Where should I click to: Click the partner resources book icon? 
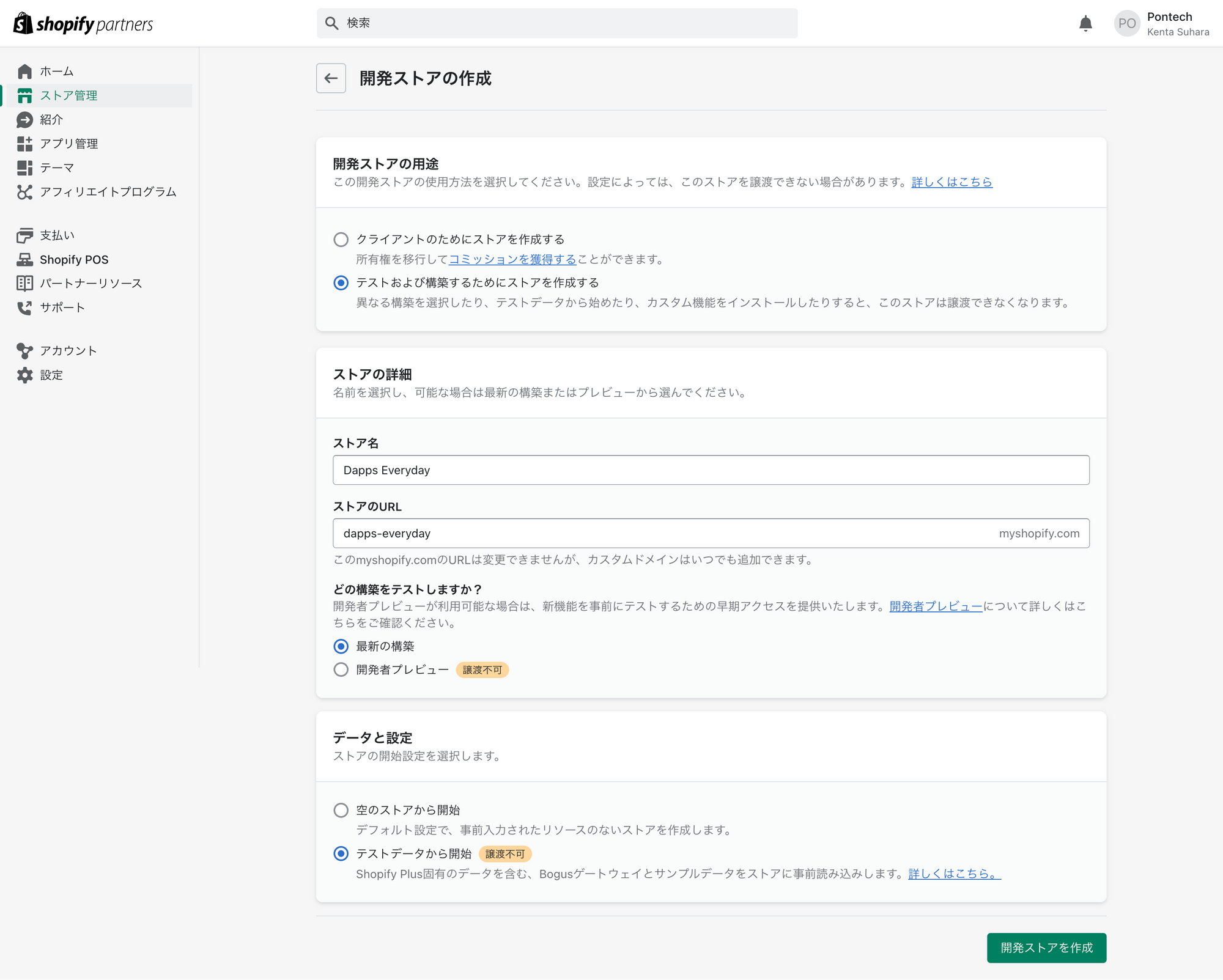point(24,283)
